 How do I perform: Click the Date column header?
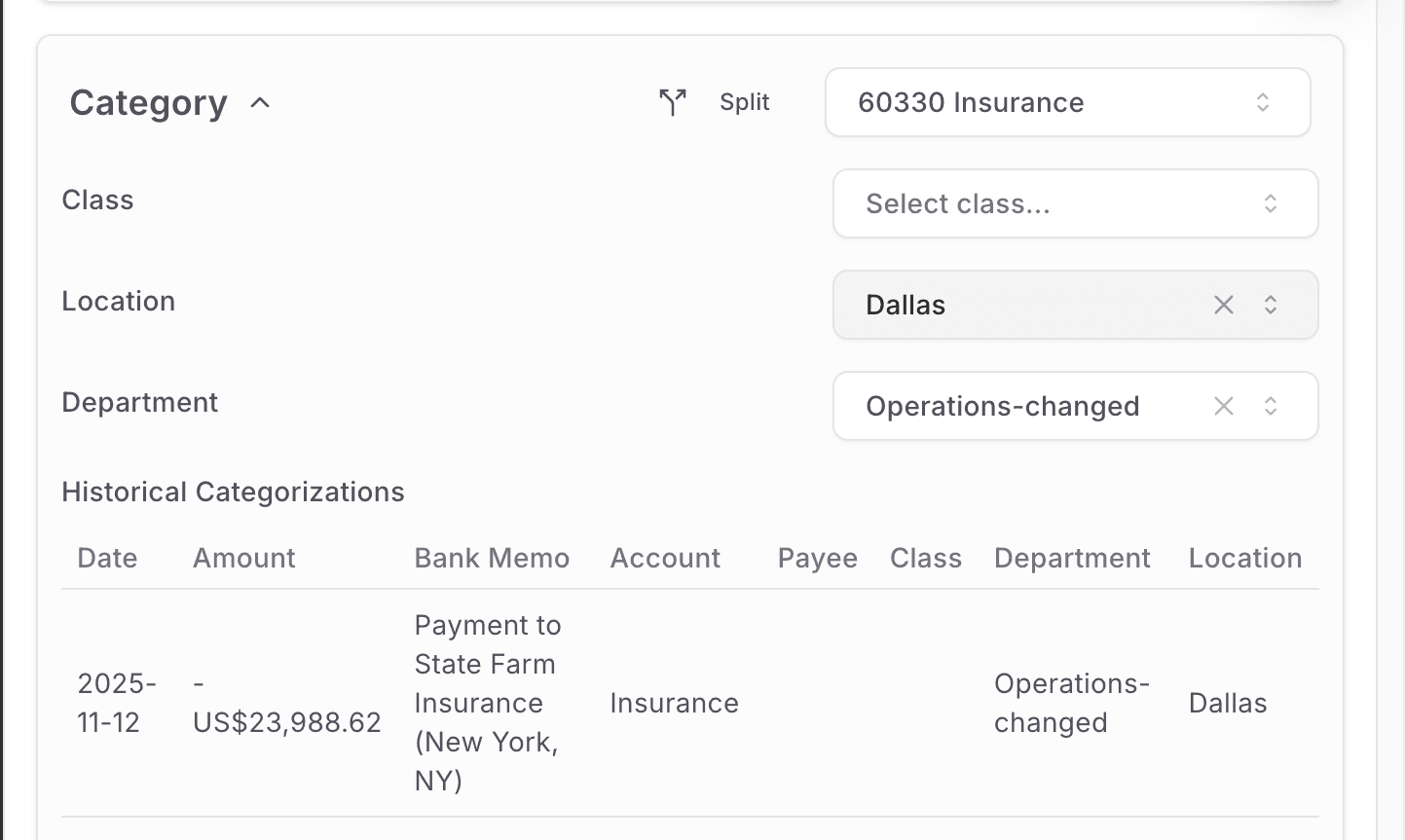tap(107, 558)
